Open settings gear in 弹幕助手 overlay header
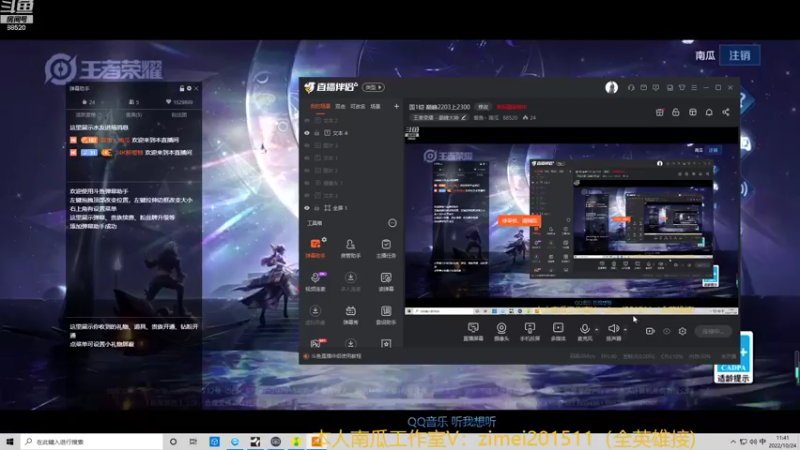800x450 pixels. coord(189,88)
